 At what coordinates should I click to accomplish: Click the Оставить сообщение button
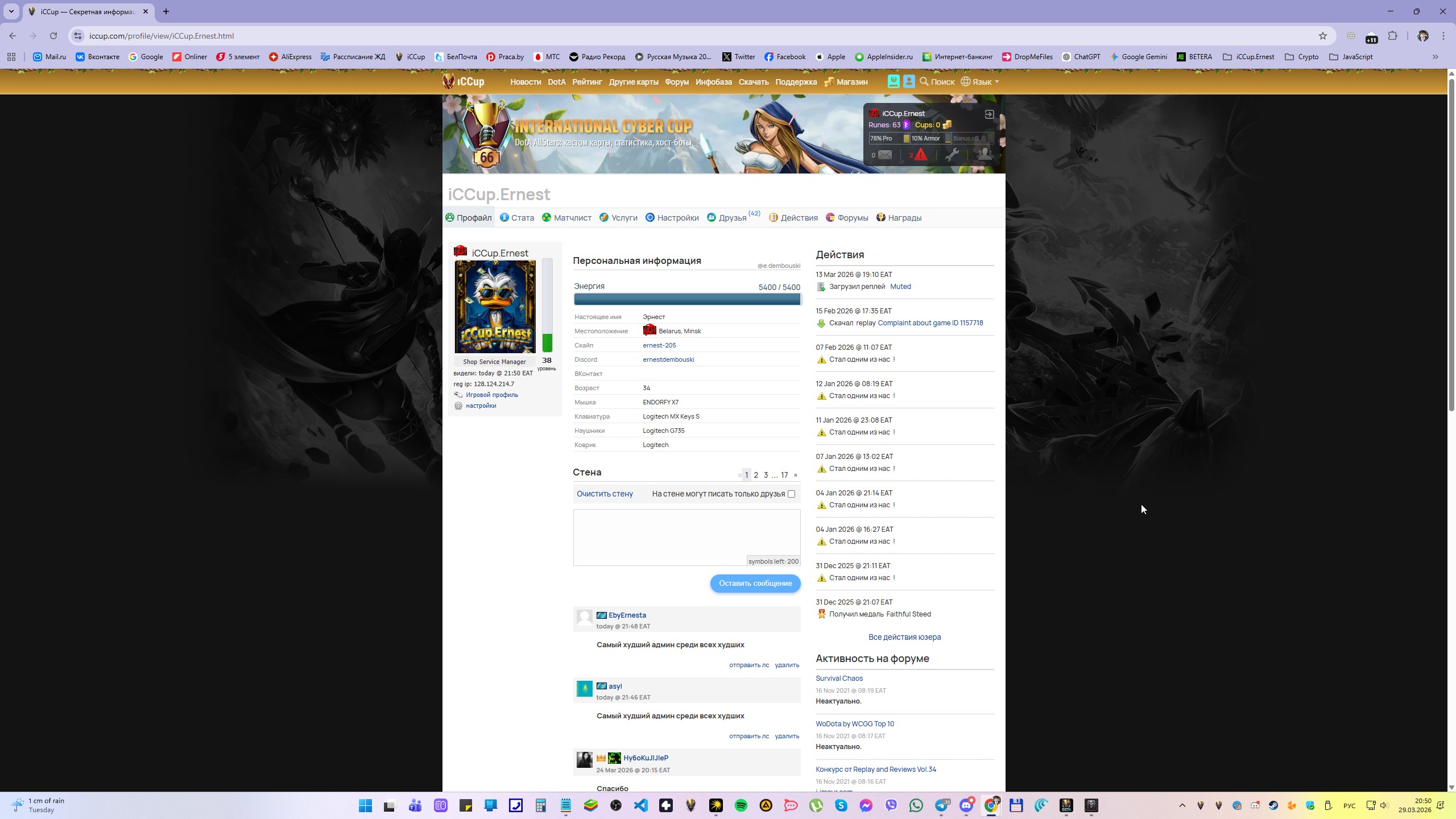tap(755, 583)
